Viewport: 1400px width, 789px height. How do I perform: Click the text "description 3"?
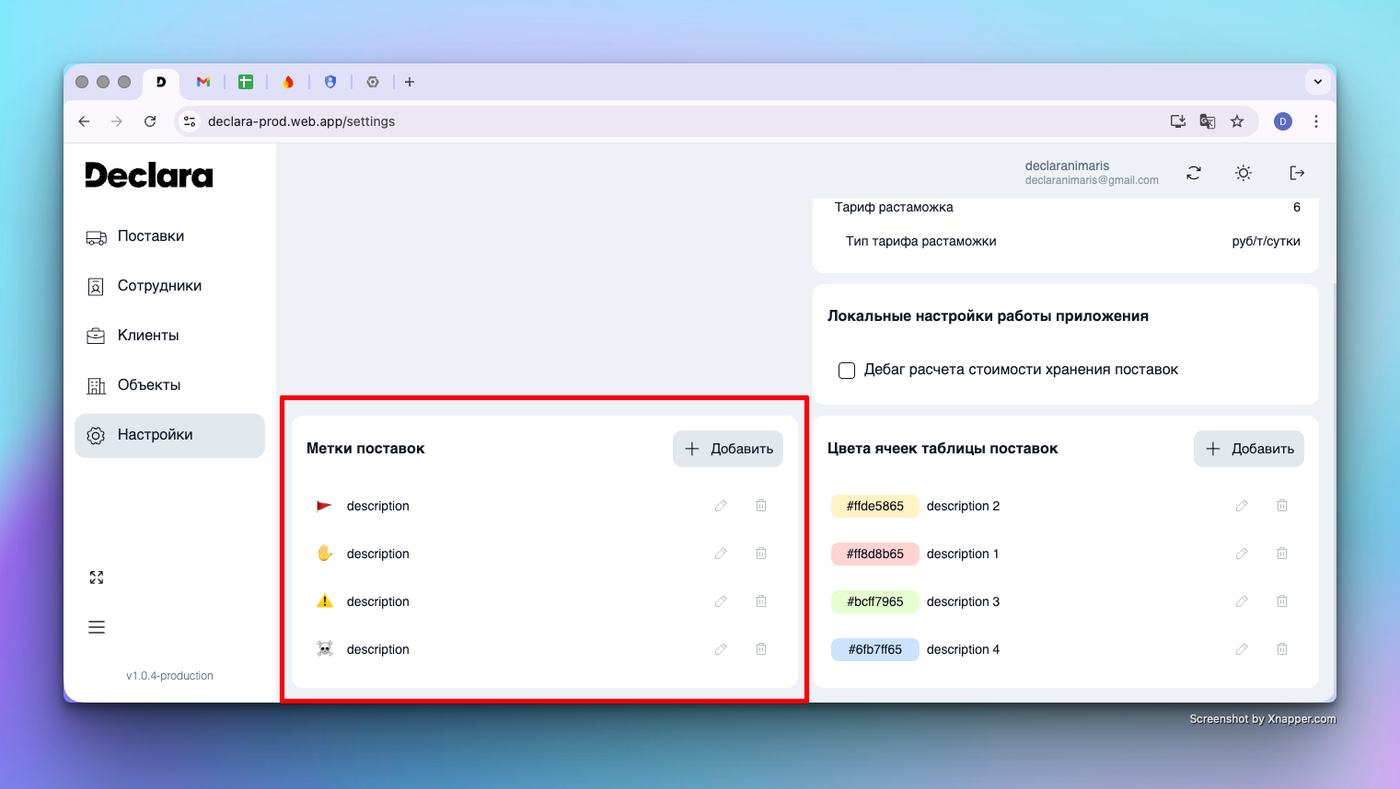[963, 602]
